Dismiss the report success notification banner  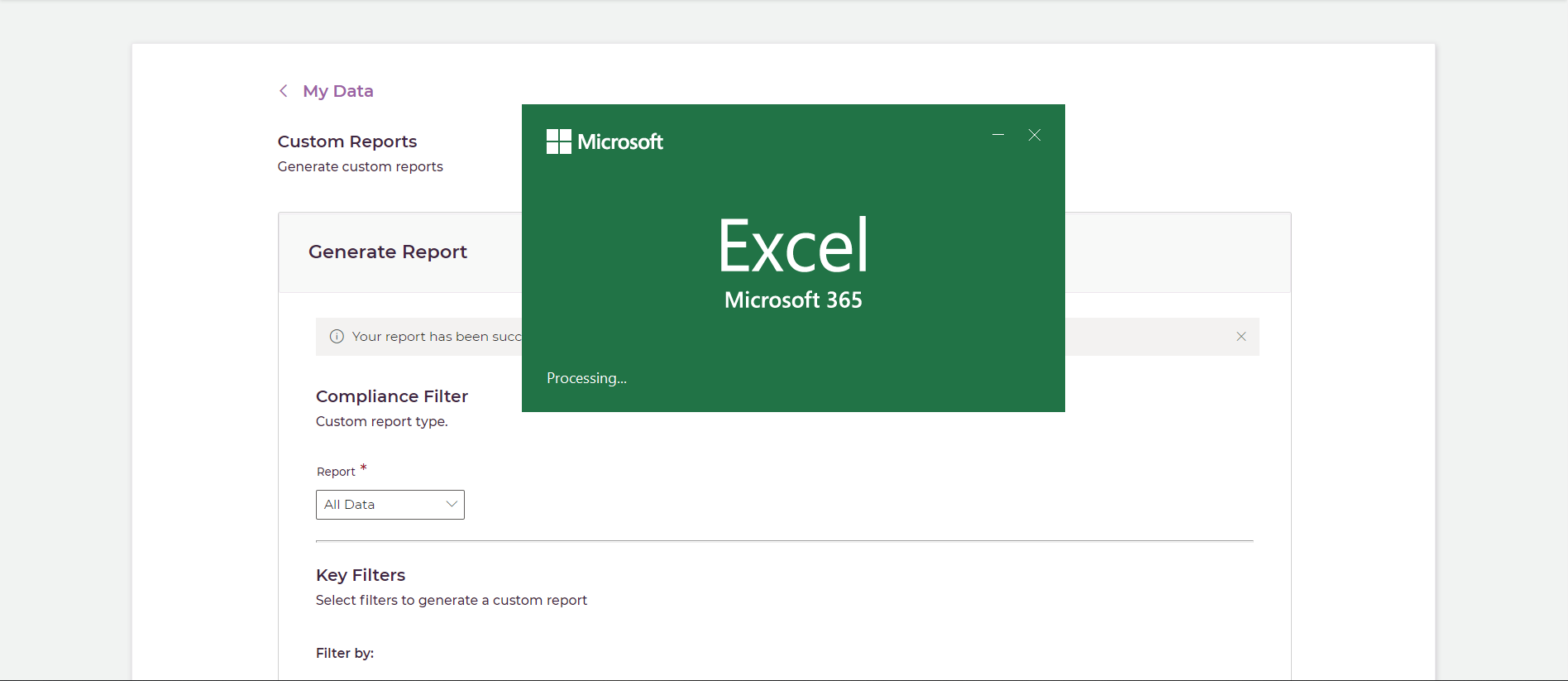click(1241, 337)
